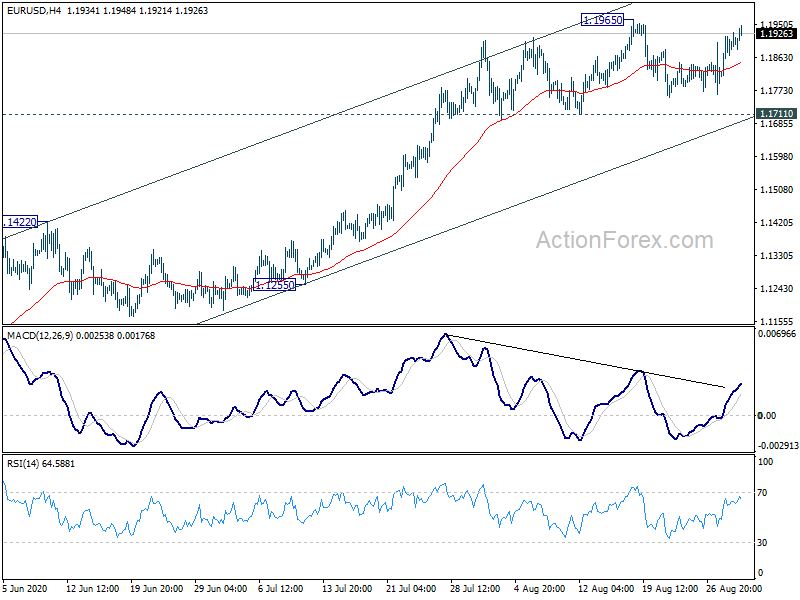Click the RSI(14) 64.5881 indicator label
This screenshot has height=600, width=800.
point(41,464)
